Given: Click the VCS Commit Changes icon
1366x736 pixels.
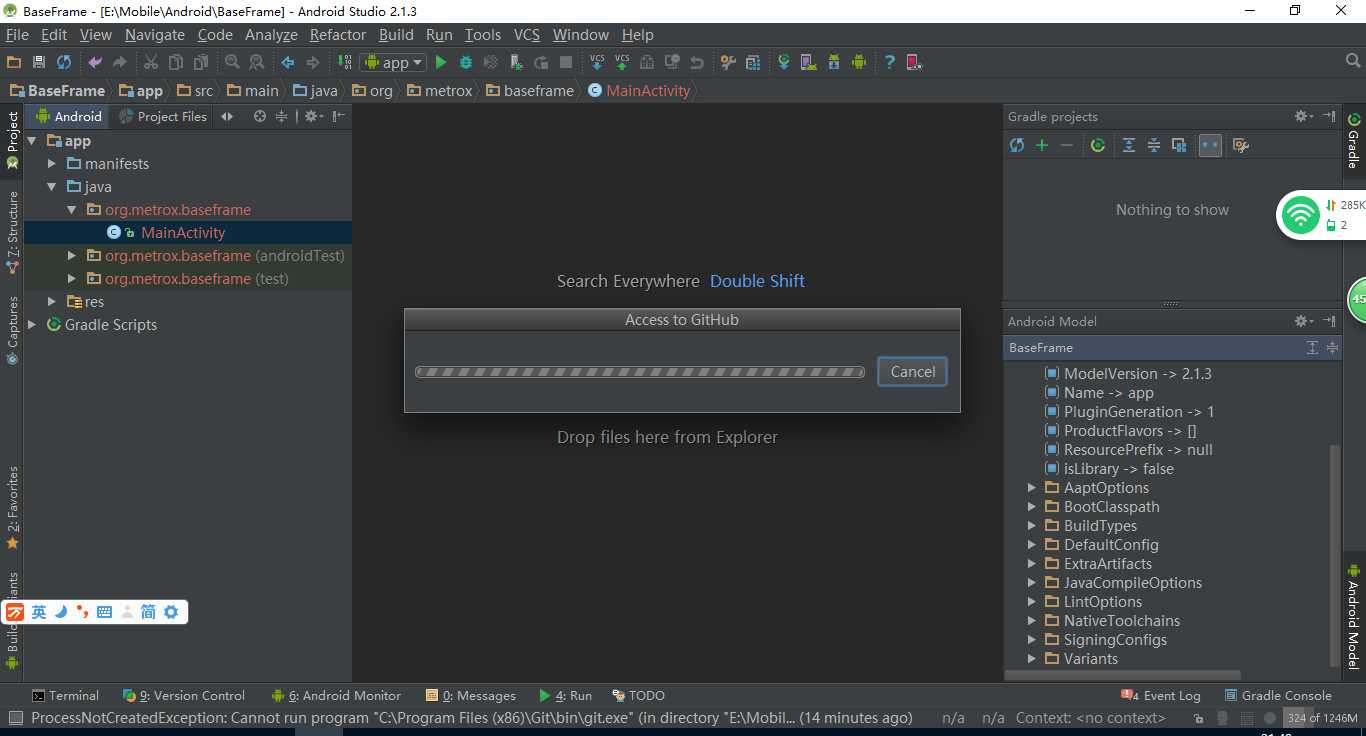Looking at the screenshot, I should [x=622, y=62].
